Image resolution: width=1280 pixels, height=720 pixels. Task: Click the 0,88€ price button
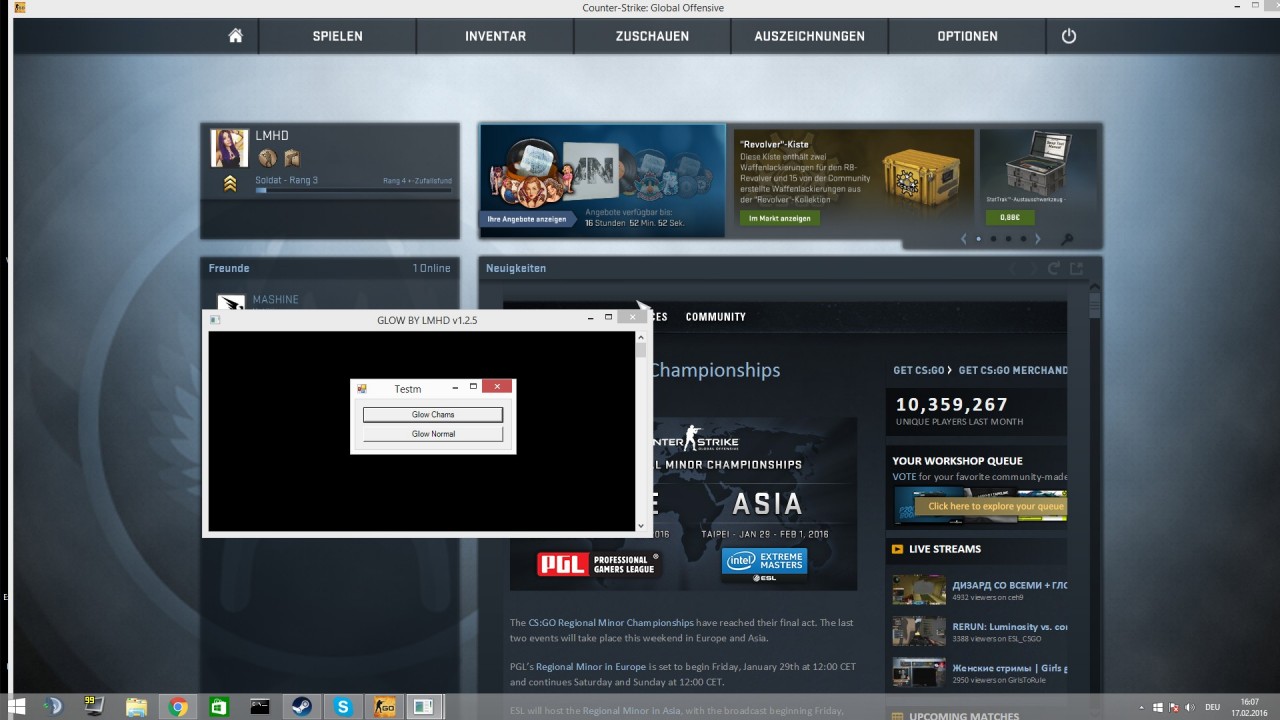tap(1010, 217)
